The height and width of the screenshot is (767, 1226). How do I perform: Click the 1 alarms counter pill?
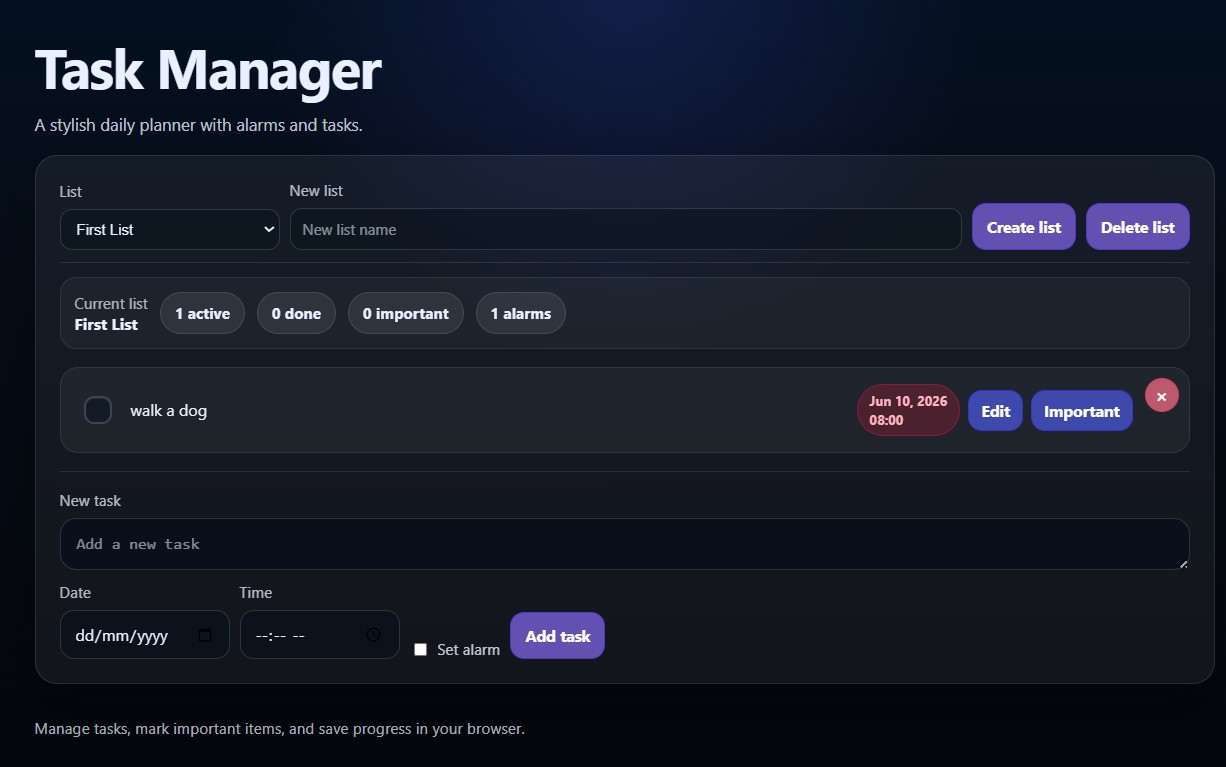pos(521,313)
